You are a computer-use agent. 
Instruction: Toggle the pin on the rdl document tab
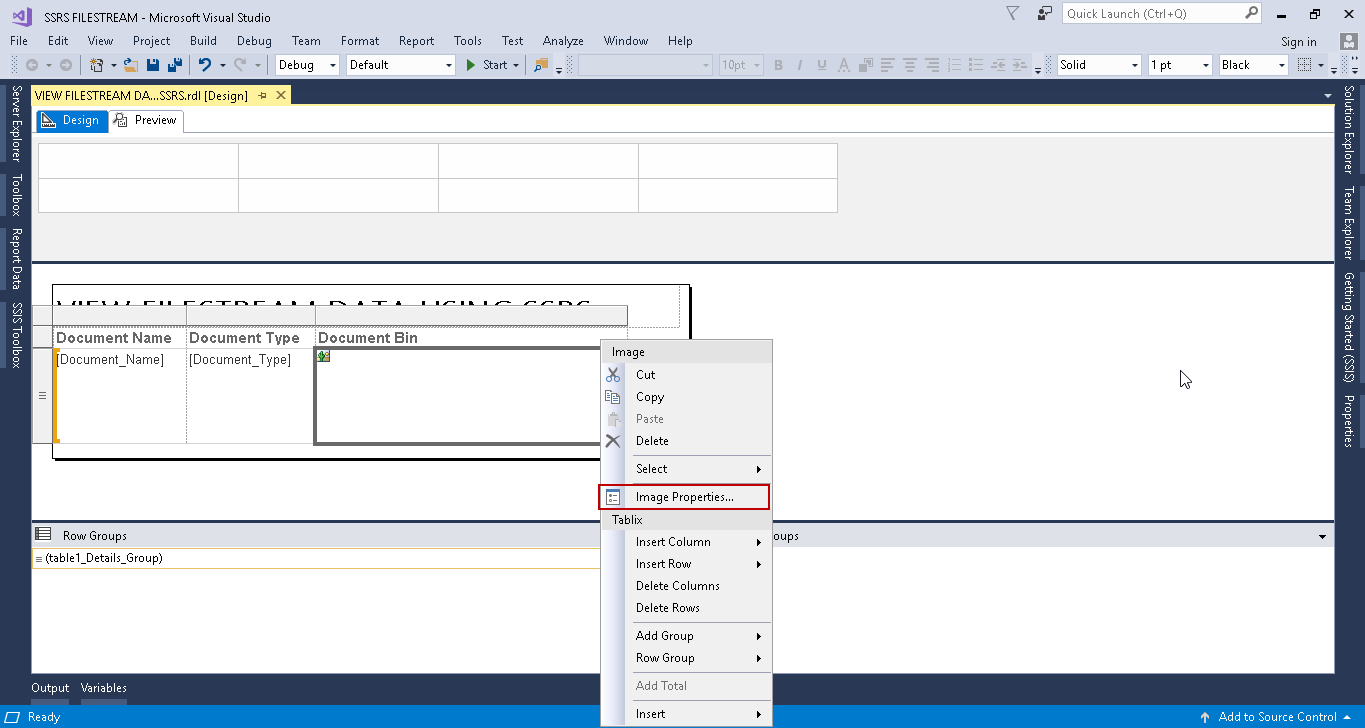point(263,95)
